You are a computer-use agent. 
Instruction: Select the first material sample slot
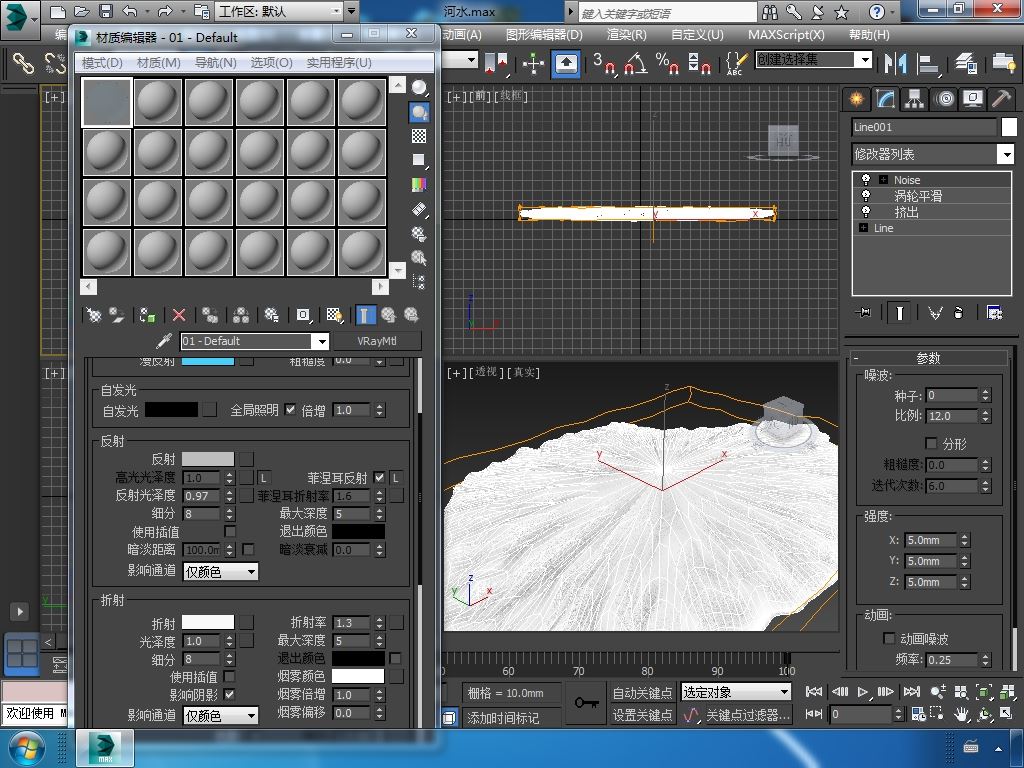tap(107, 102)
